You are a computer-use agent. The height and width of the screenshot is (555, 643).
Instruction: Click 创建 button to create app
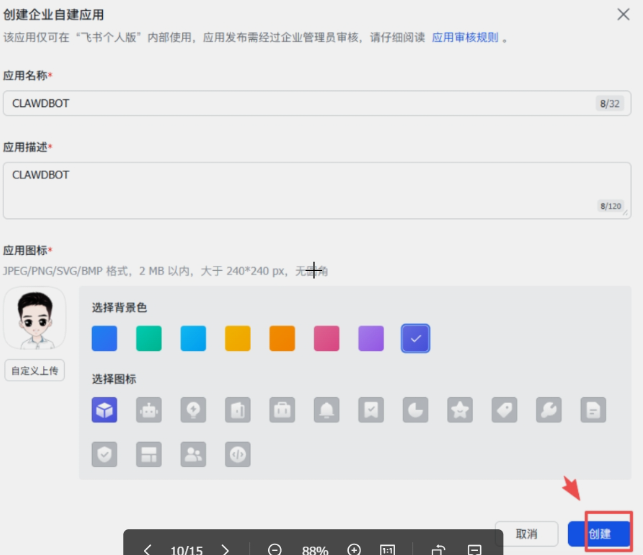tap(599, 534)
